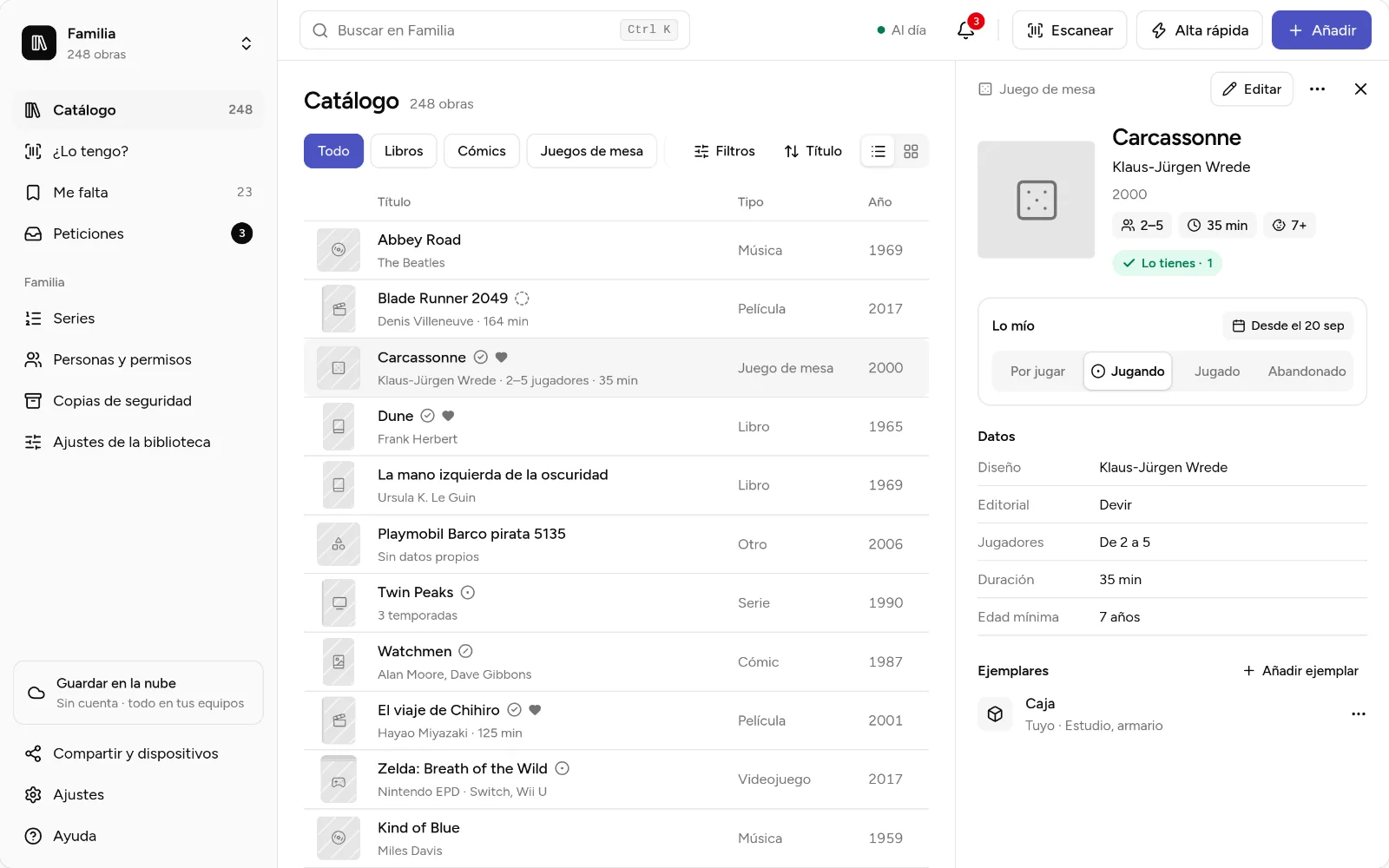This screenshot has height=868, width=1389.
Task: Click the dashed circle next to Blade Runner 2049
Action: (522, 299)
